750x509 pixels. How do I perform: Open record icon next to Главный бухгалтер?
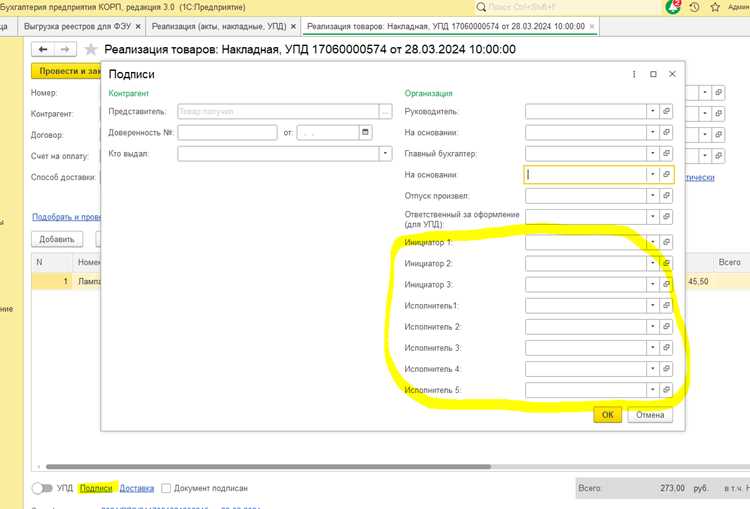pyautogui.click(x=666, y=154)
